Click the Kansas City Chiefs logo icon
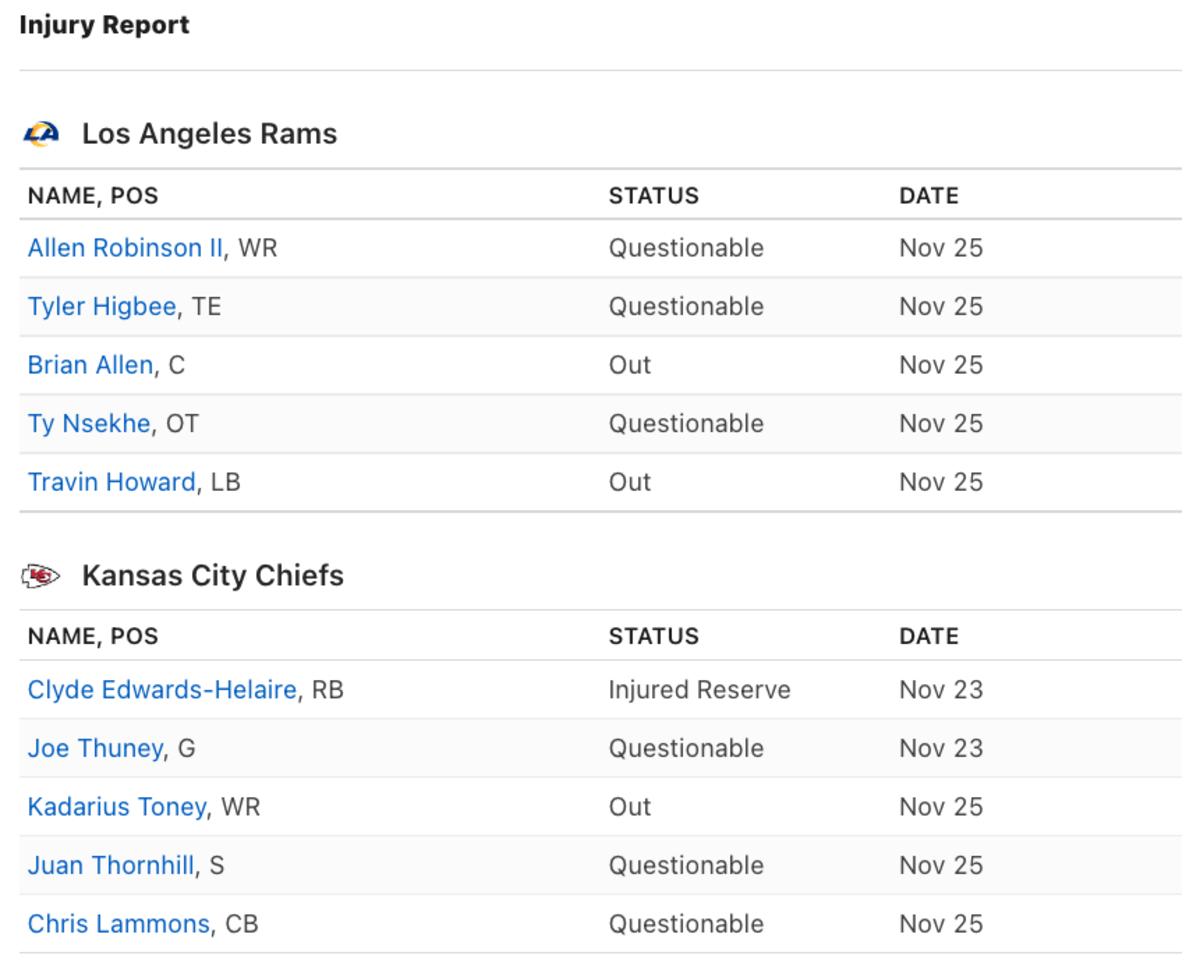 coord(41,576)
